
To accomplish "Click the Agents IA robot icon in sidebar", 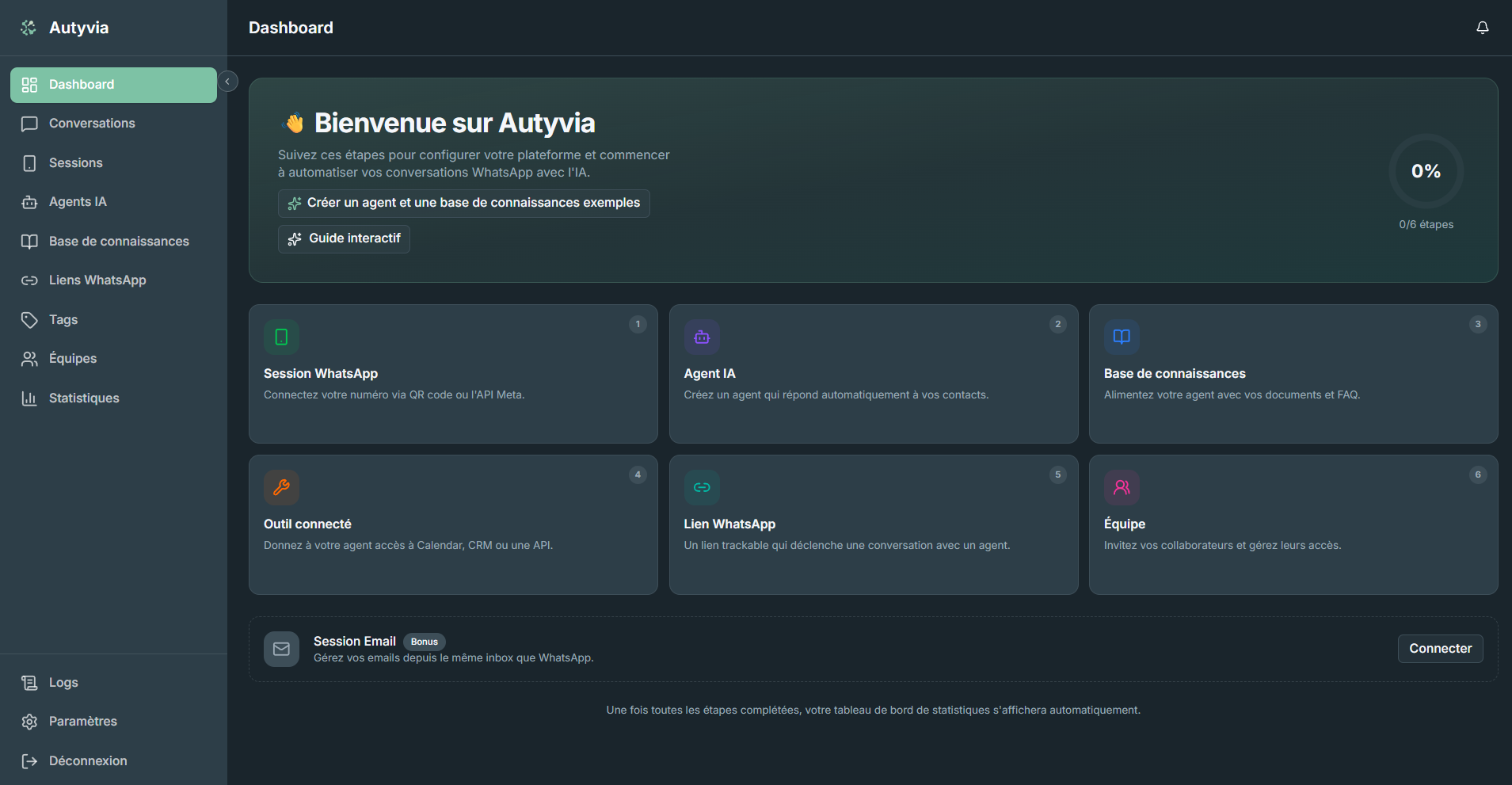I will pyautogui.click(x=29, y=202).
